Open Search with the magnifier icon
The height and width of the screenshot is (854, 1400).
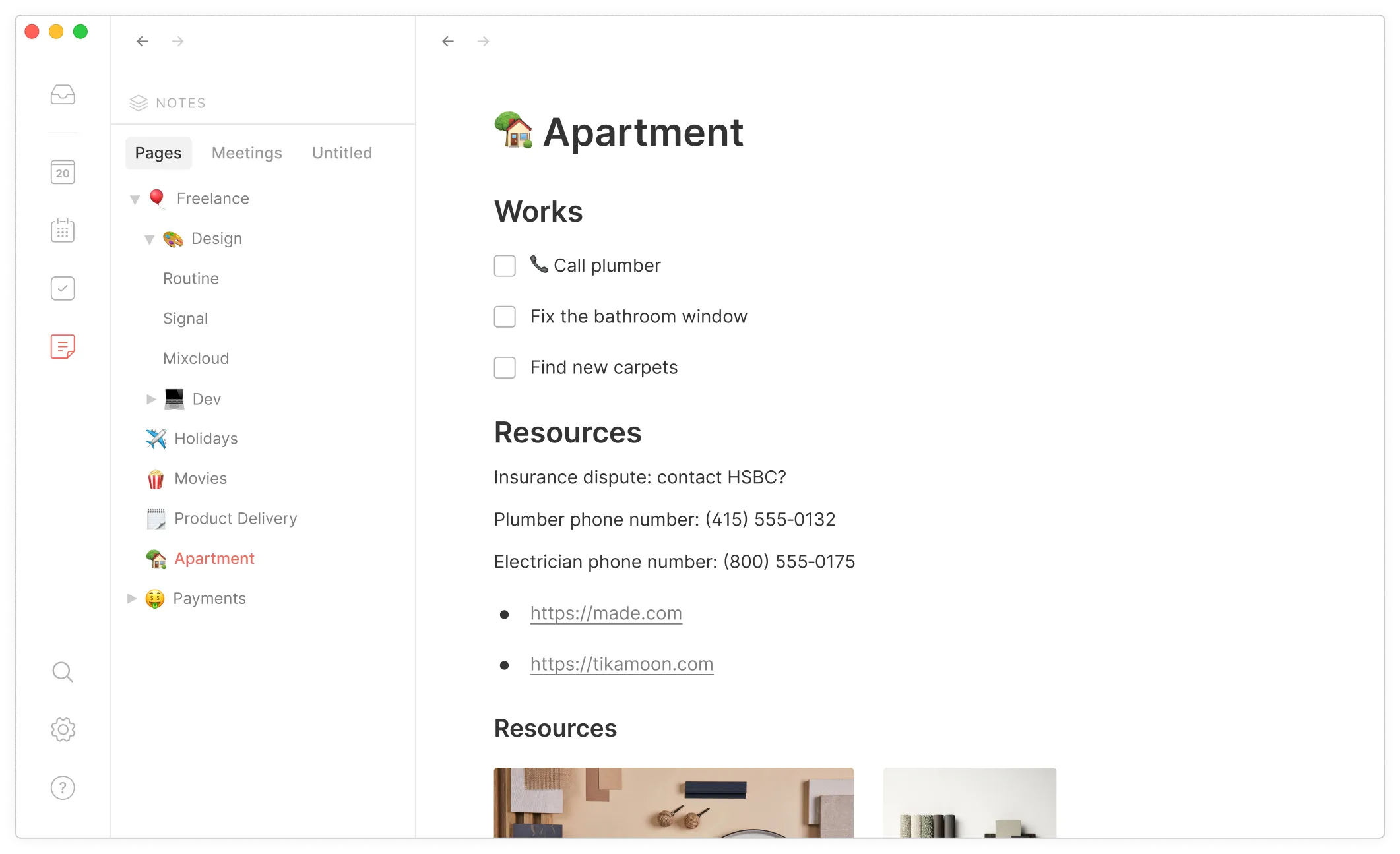pos(63,672)
